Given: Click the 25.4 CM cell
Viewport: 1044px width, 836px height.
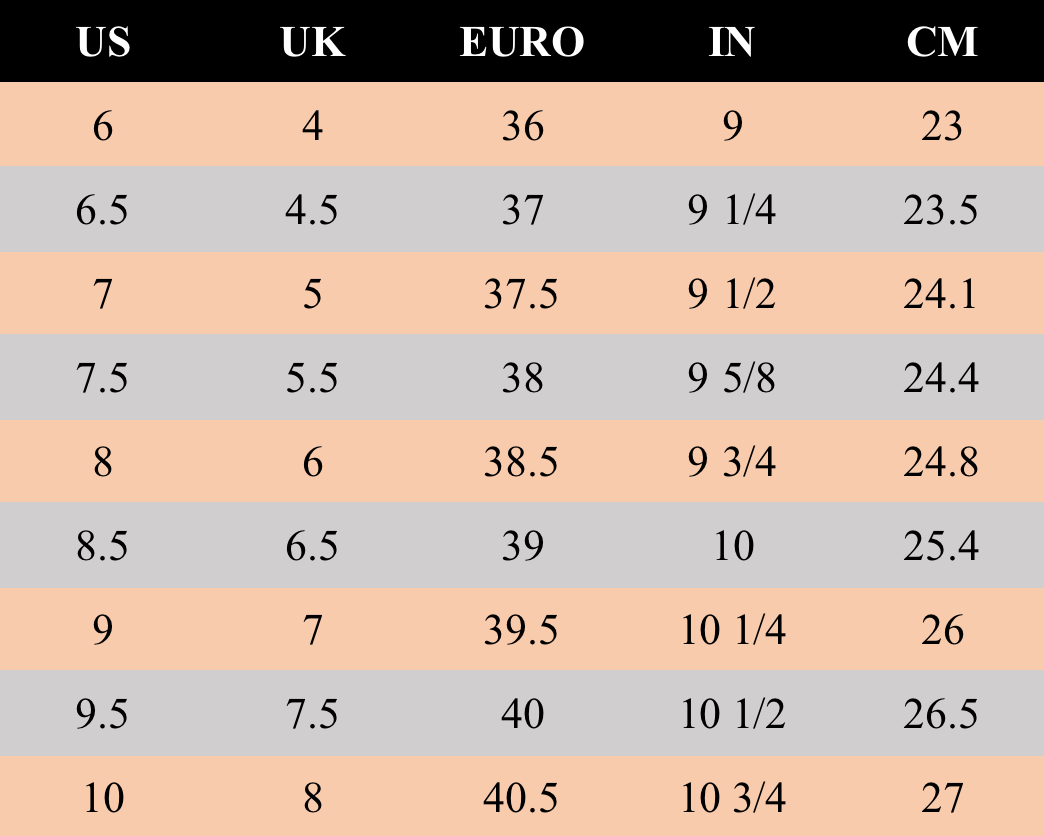Looking at the screenshot, I should click(x=941, y=547).
